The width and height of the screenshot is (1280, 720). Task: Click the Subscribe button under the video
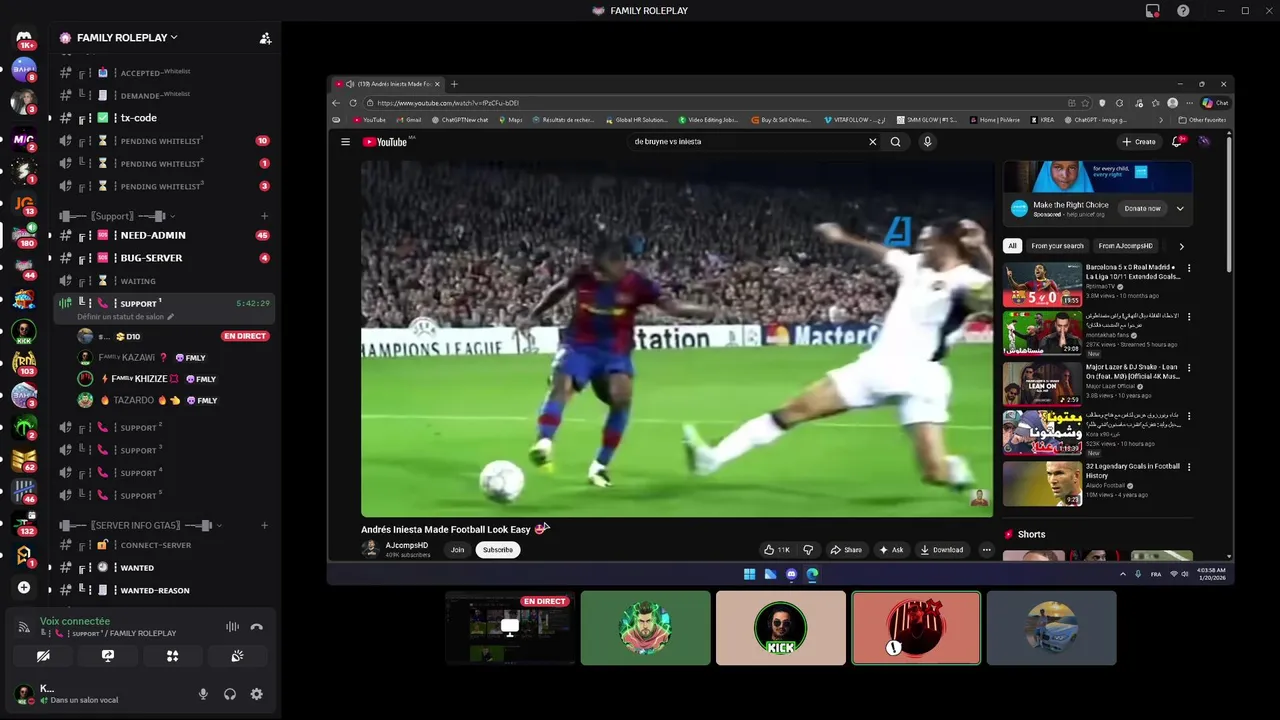pos(498,549)
